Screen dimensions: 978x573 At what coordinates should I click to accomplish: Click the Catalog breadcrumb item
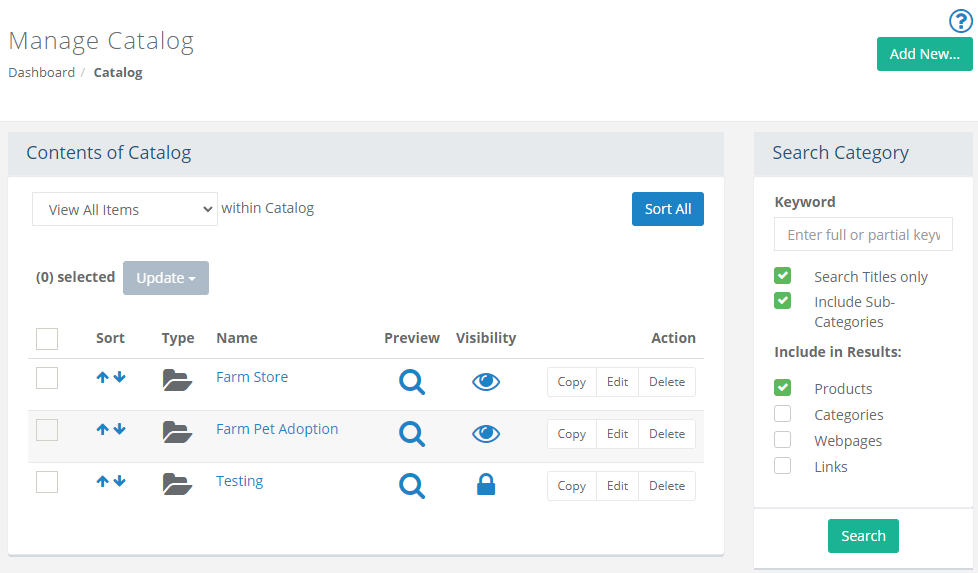(x=118, y=72)
